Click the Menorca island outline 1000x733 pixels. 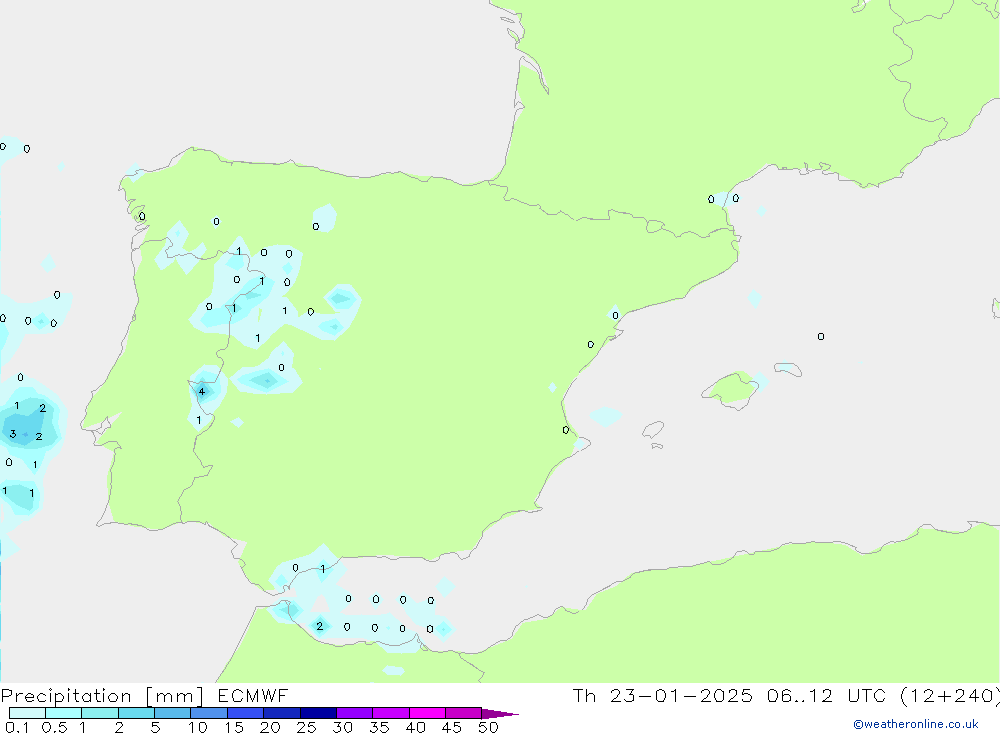coord(788,370)
